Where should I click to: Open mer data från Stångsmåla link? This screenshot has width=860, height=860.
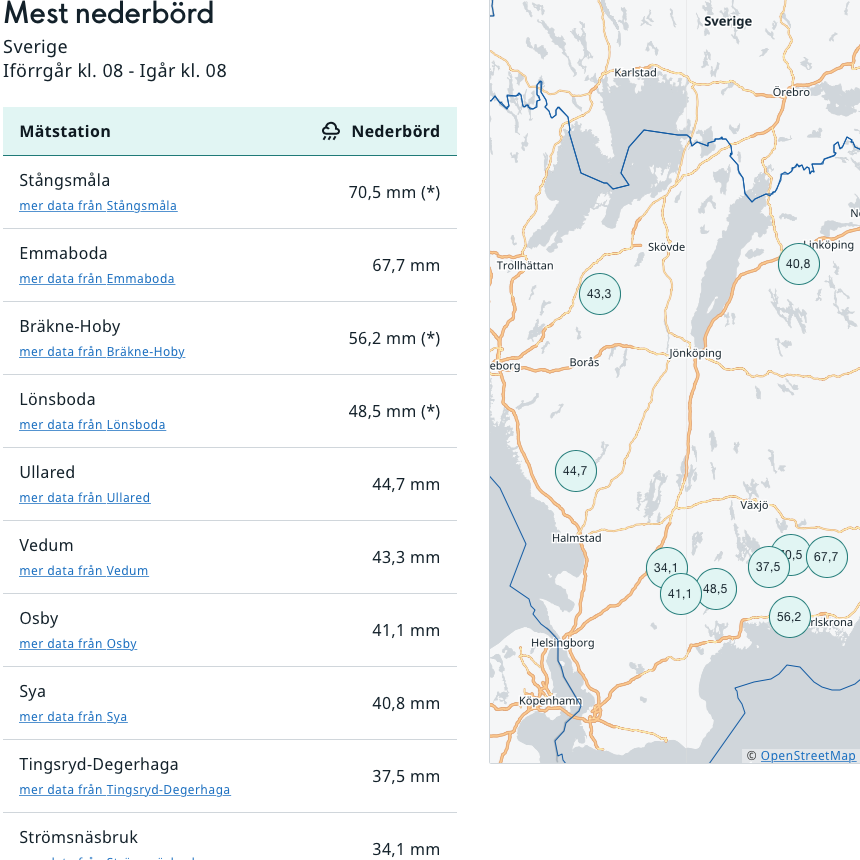98,206
